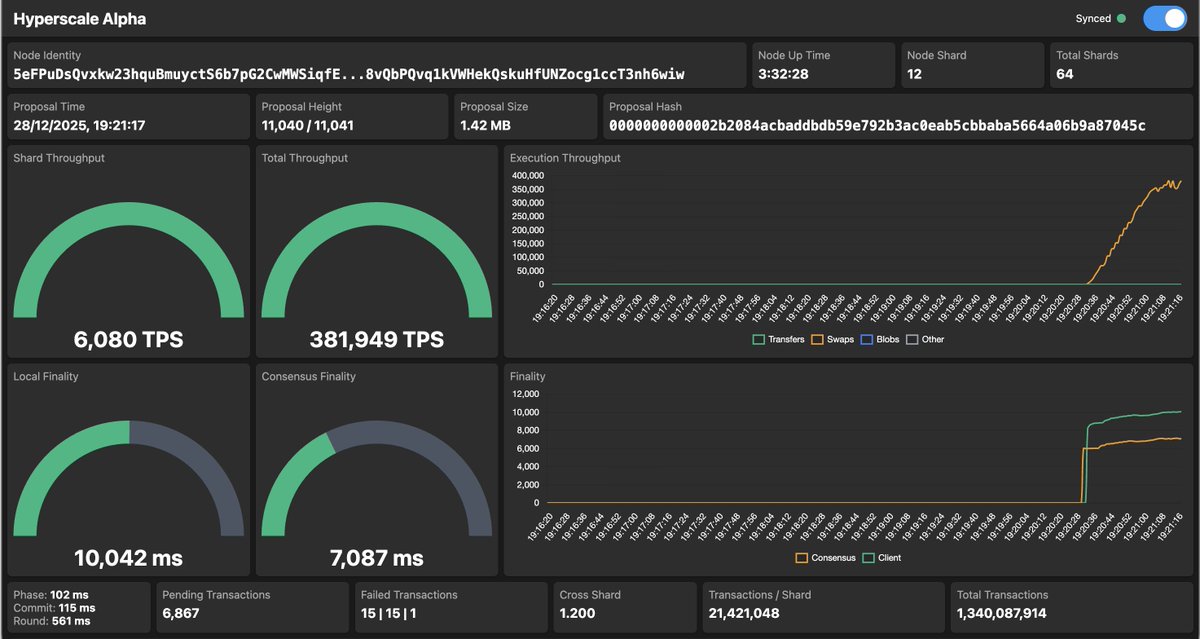Click the Execution Throughput chart title
1200x639 pixels.
pyautogui.click(x=565, y=158)
